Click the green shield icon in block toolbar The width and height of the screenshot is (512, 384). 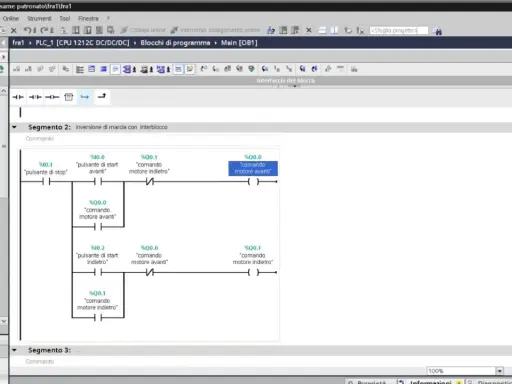coord(251,69)
